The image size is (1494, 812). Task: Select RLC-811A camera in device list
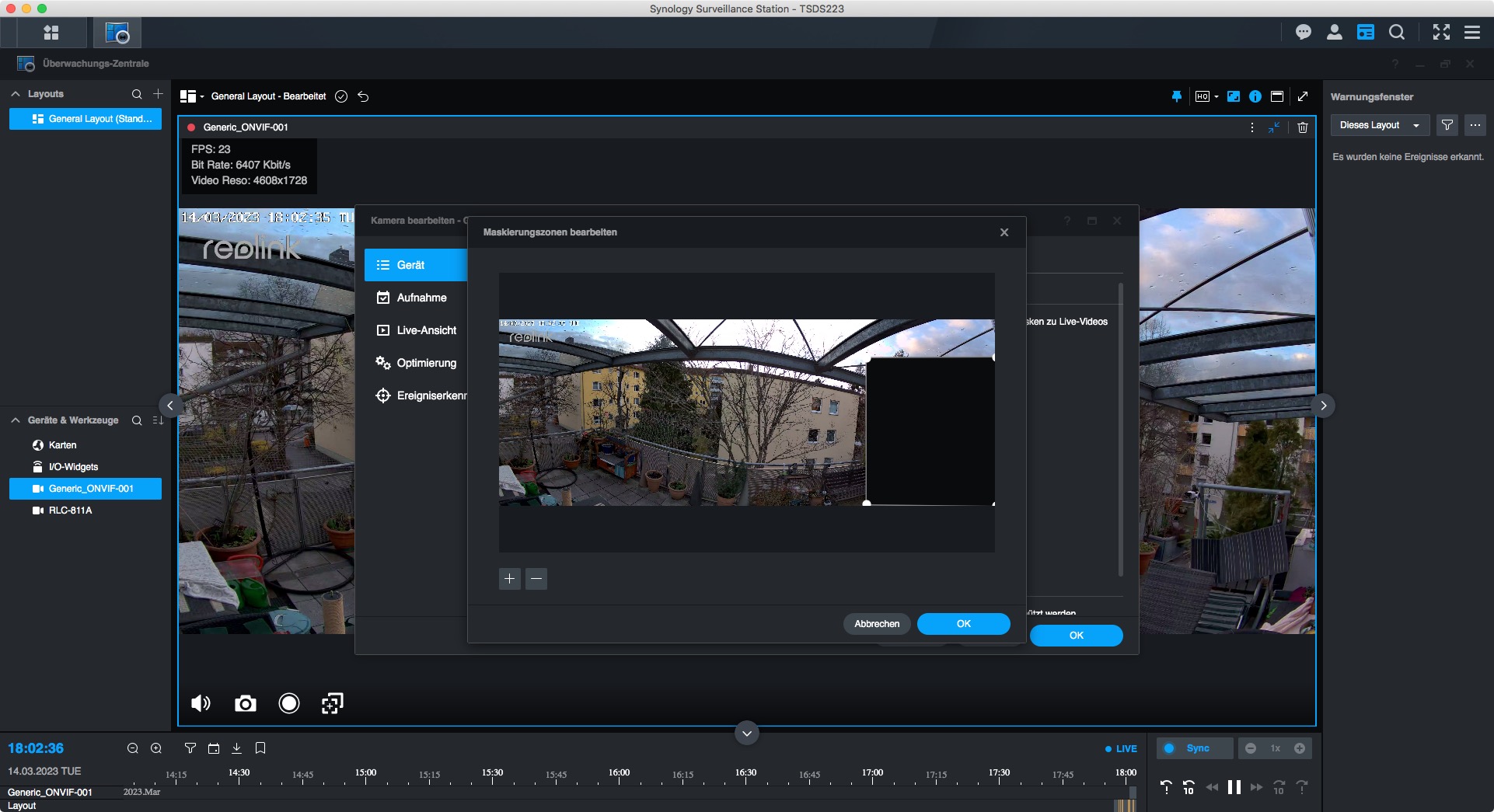tap(70, 511)
